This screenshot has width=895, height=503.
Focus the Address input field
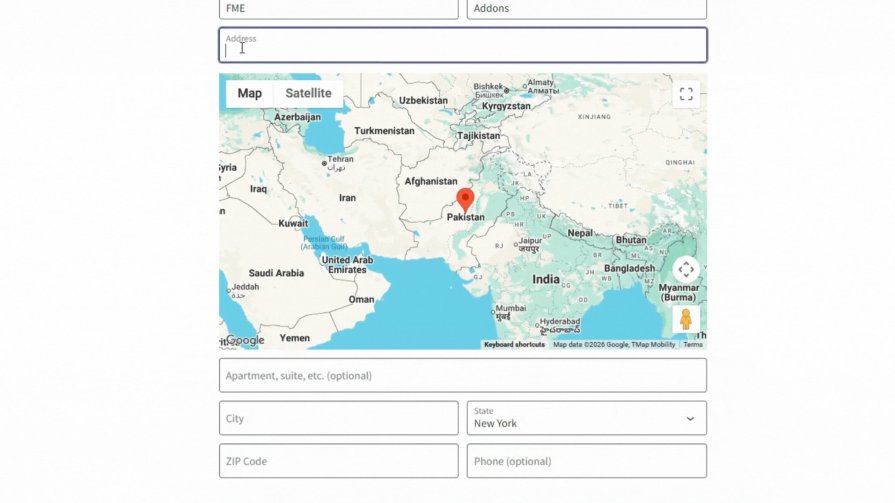tap(463, 45)
